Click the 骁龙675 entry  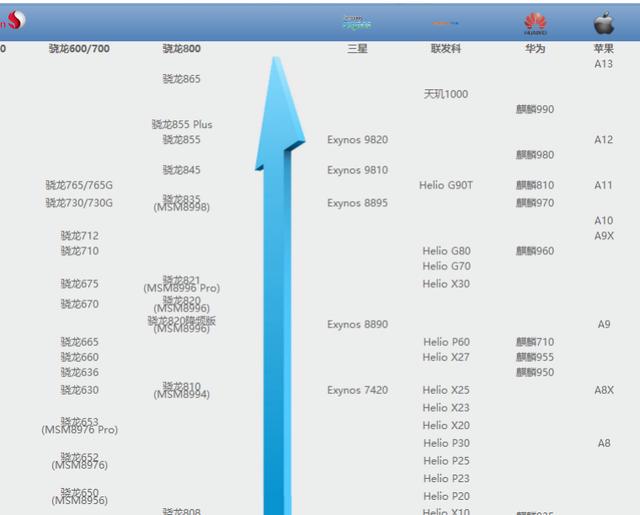[x=80, y=284]
